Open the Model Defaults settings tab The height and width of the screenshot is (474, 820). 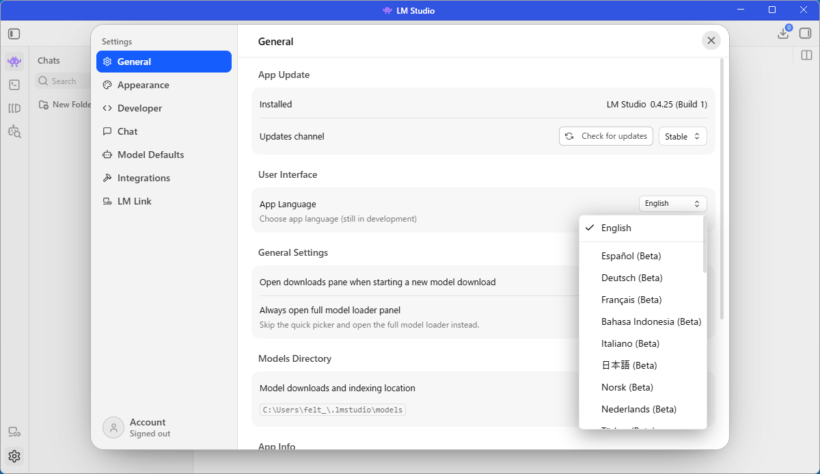(164, 155)
